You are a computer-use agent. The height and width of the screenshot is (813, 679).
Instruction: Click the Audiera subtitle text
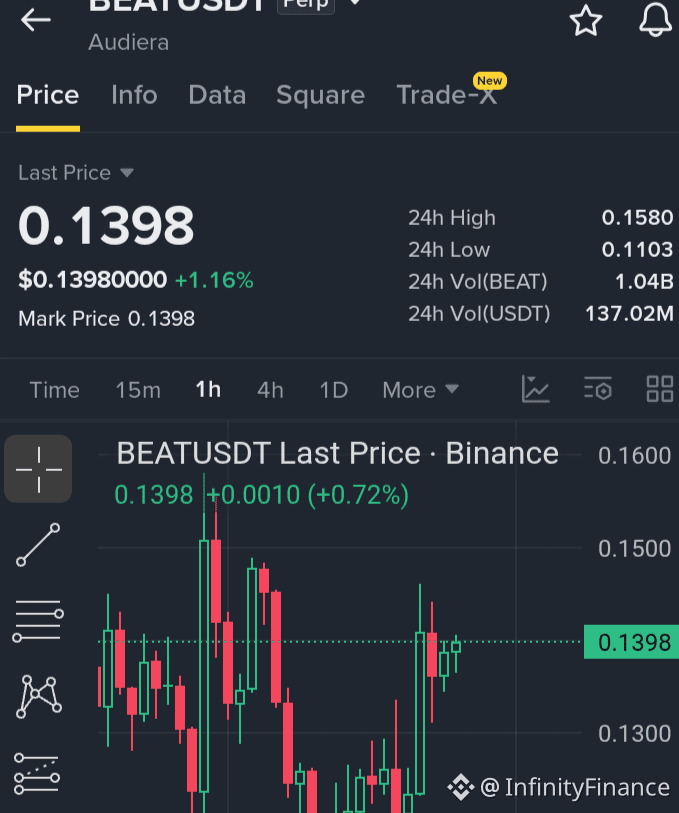pyautogui.click(x=129, y=43)
